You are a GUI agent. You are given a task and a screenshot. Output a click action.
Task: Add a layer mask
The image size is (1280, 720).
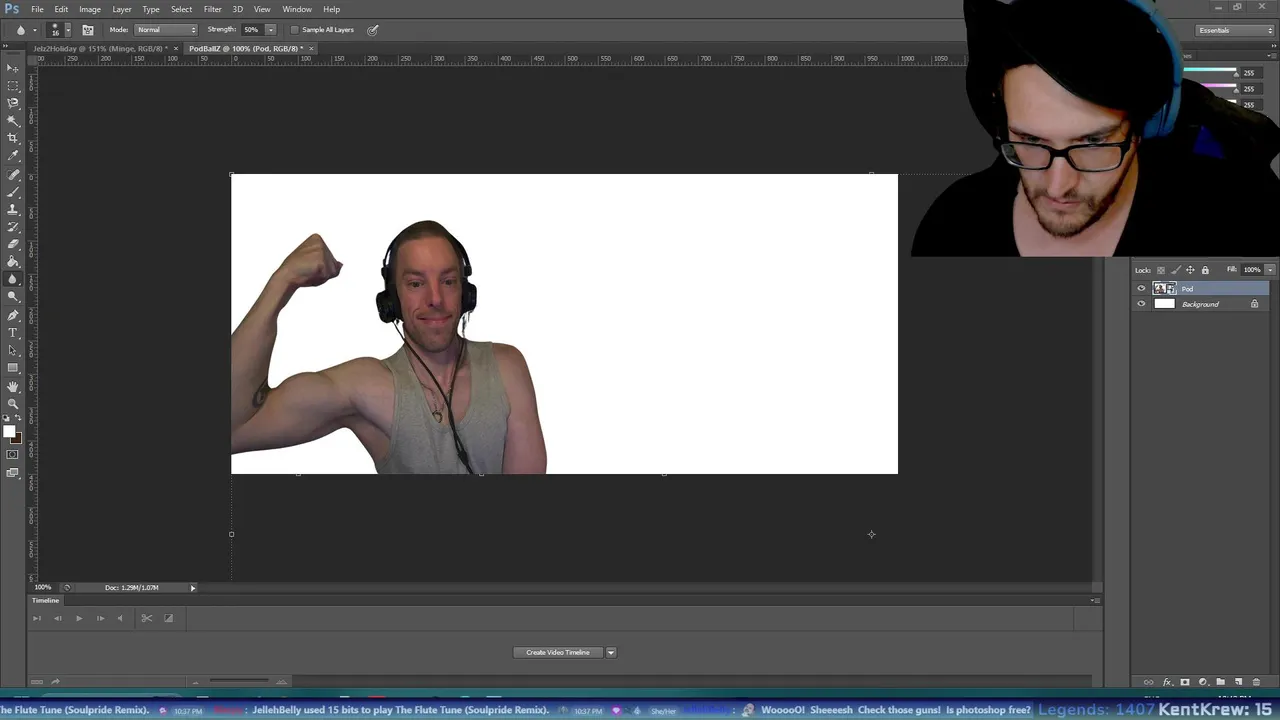(x=1185, y=682)
